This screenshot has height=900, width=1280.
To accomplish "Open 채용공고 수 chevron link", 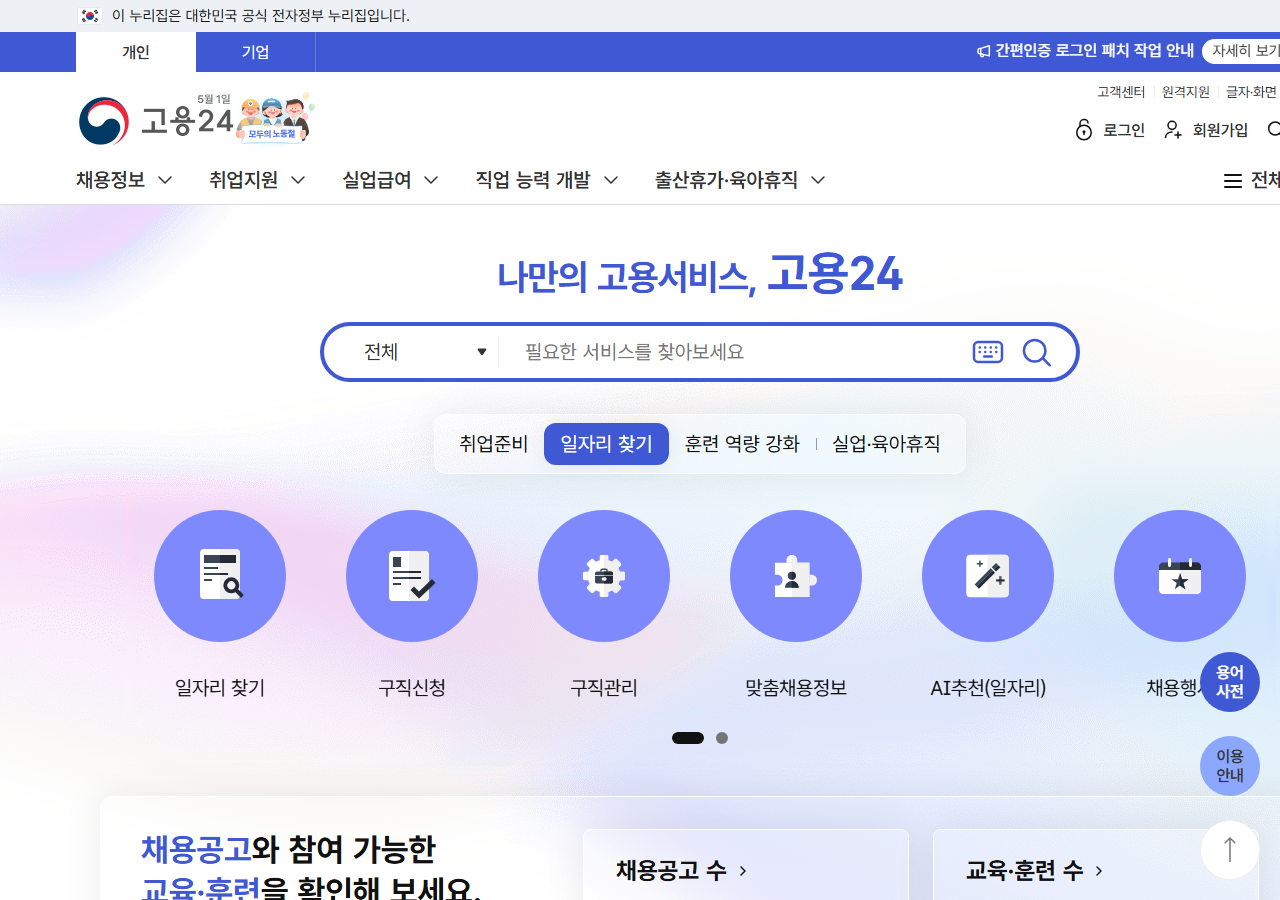I will pos(682,871).
